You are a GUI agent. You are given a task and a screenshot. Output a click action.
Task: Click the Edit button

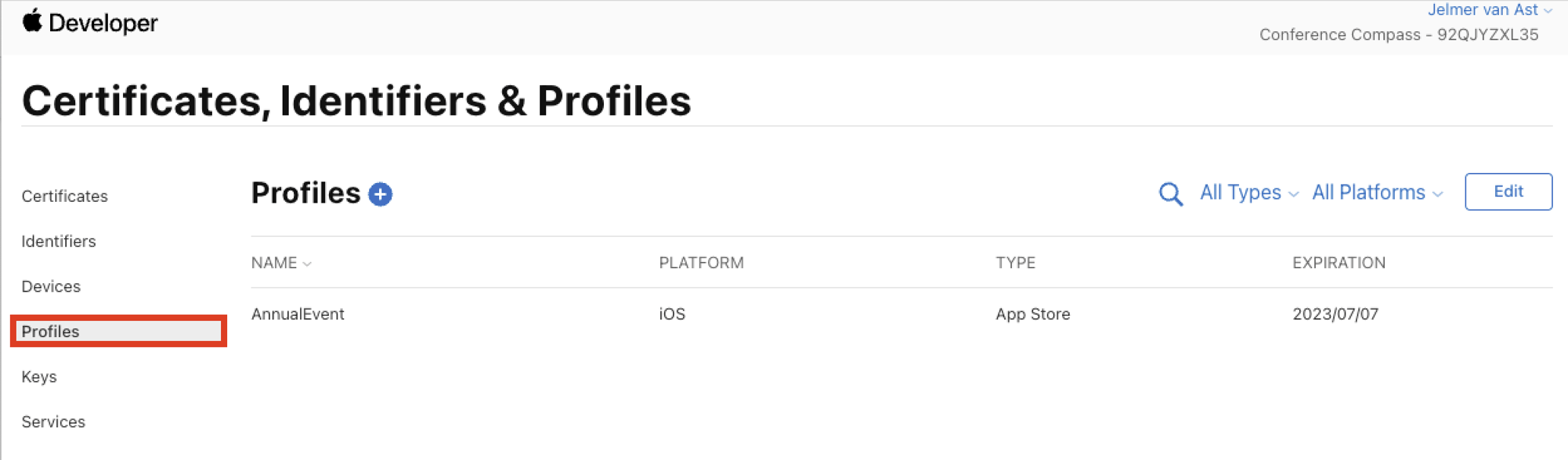1508,191
